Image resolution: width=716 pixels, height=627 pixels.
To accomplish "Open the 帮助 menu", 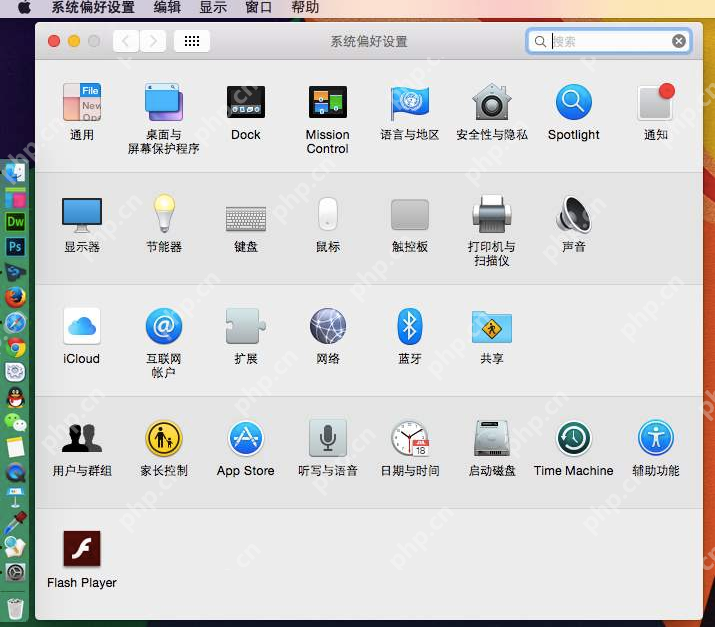I will coord(305,7).
